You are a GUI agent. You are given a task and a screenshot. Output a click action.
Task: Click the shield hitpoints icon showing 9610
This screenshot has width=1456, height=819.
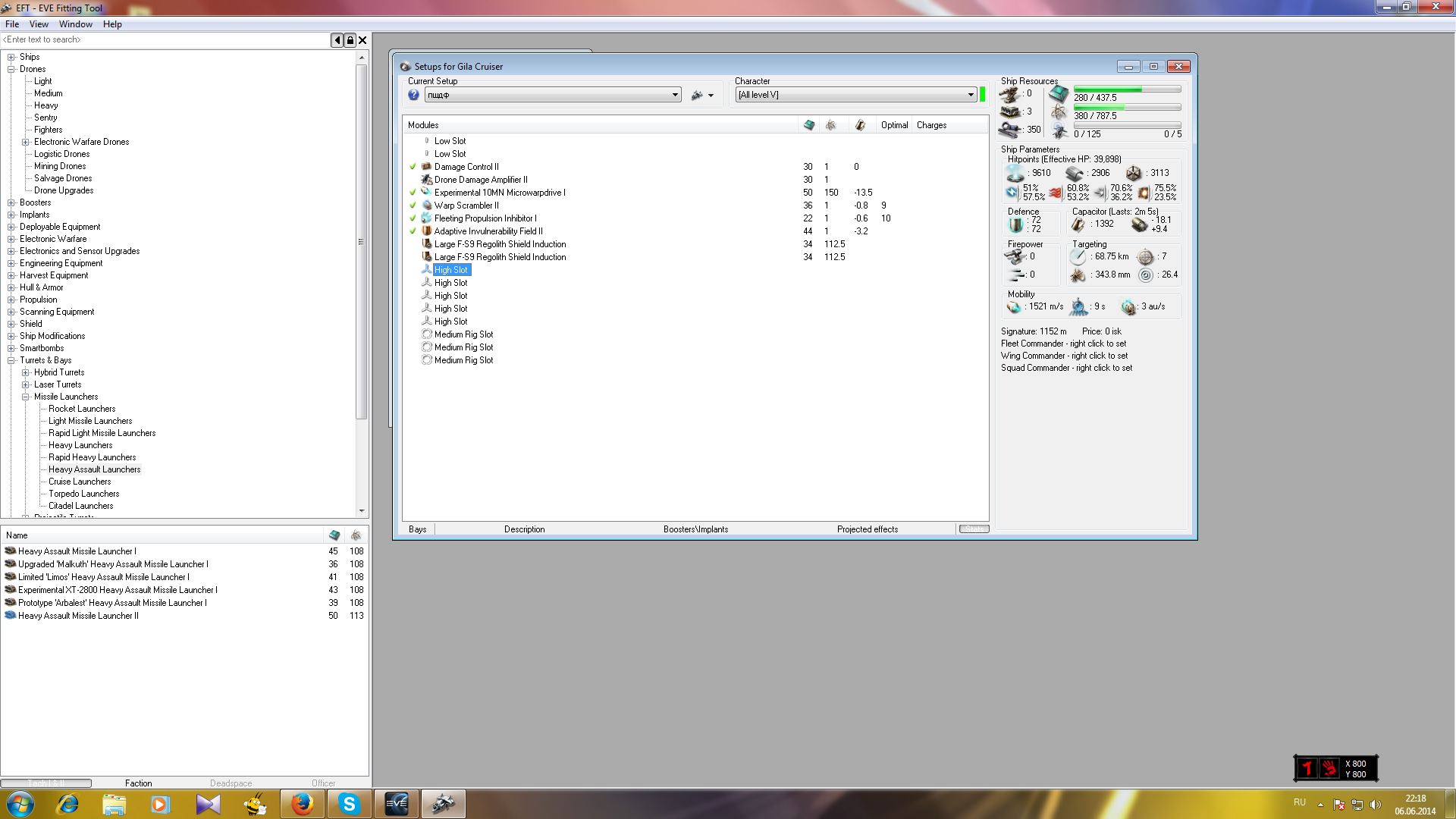[1015, 174]
